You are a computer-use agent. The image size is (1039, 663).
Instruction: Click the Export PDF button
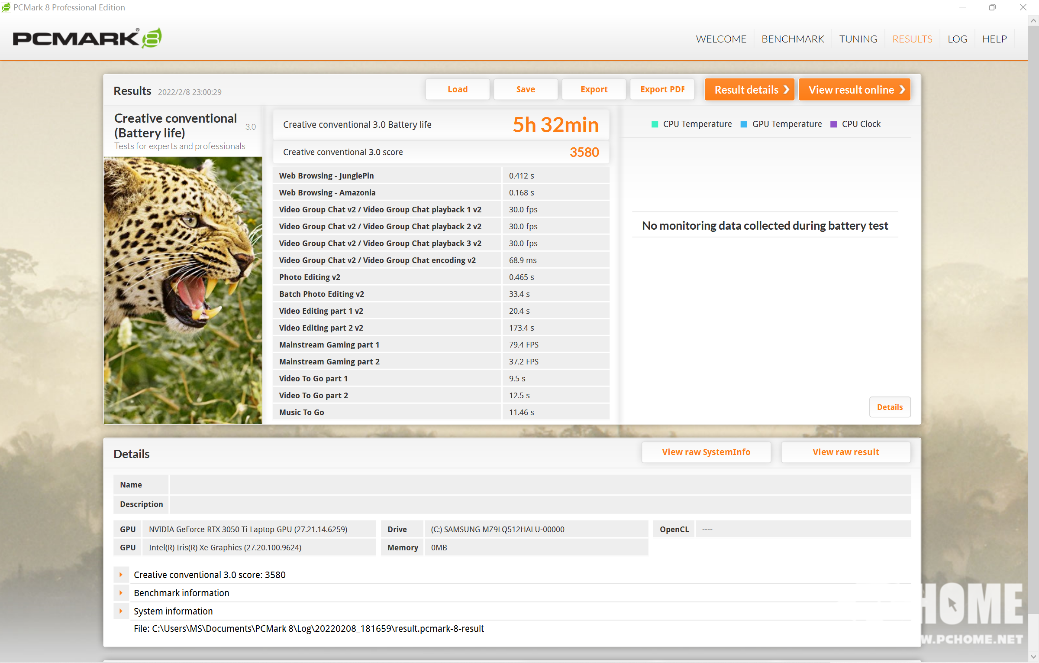[x=663, y=89]
